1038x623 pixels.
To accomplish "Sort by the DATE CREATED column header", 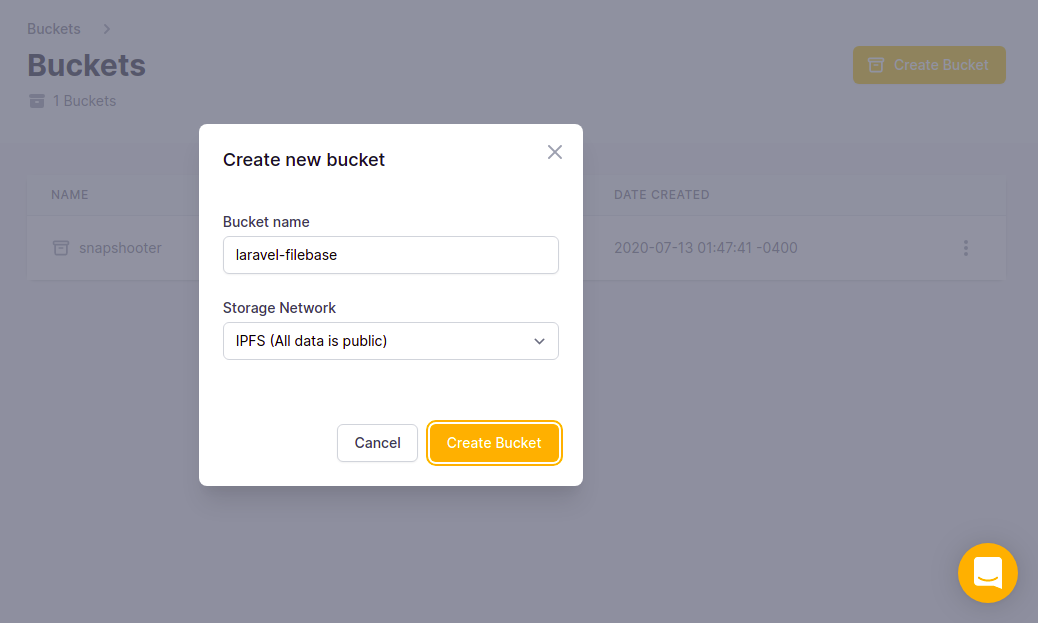I will (x=661, y=195).
